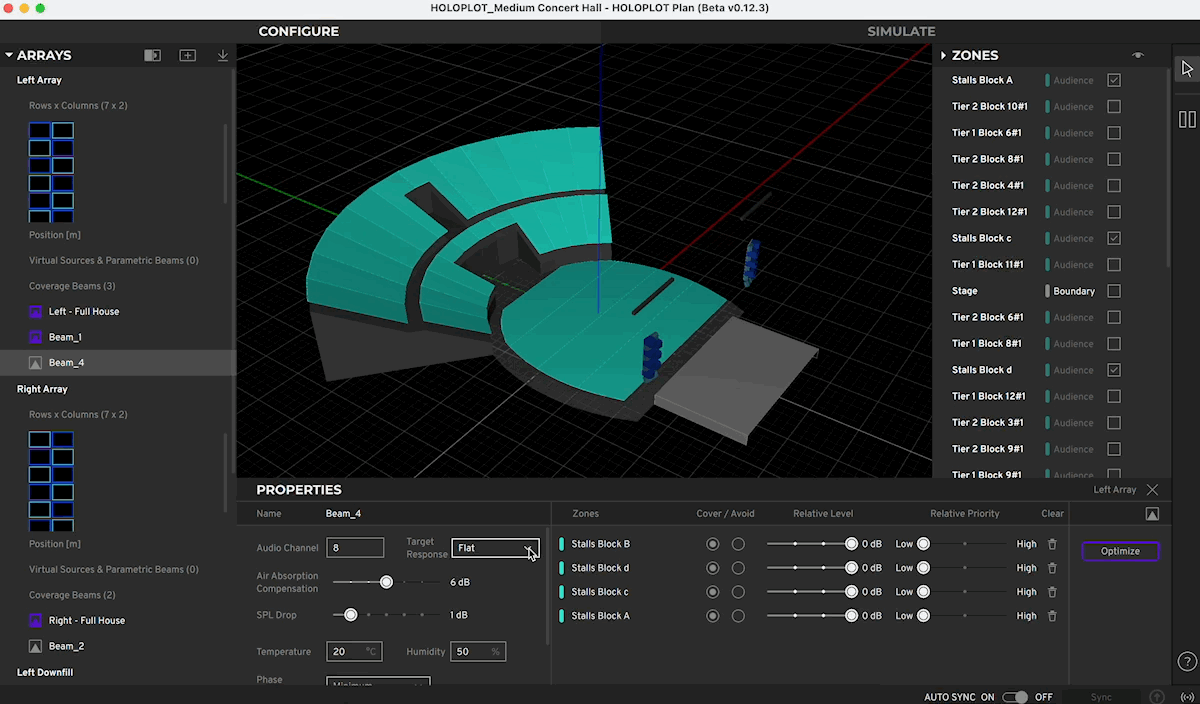Open the Phase Minimum dropdown
The image size is (1200, 704).
(x=379, y=684)
